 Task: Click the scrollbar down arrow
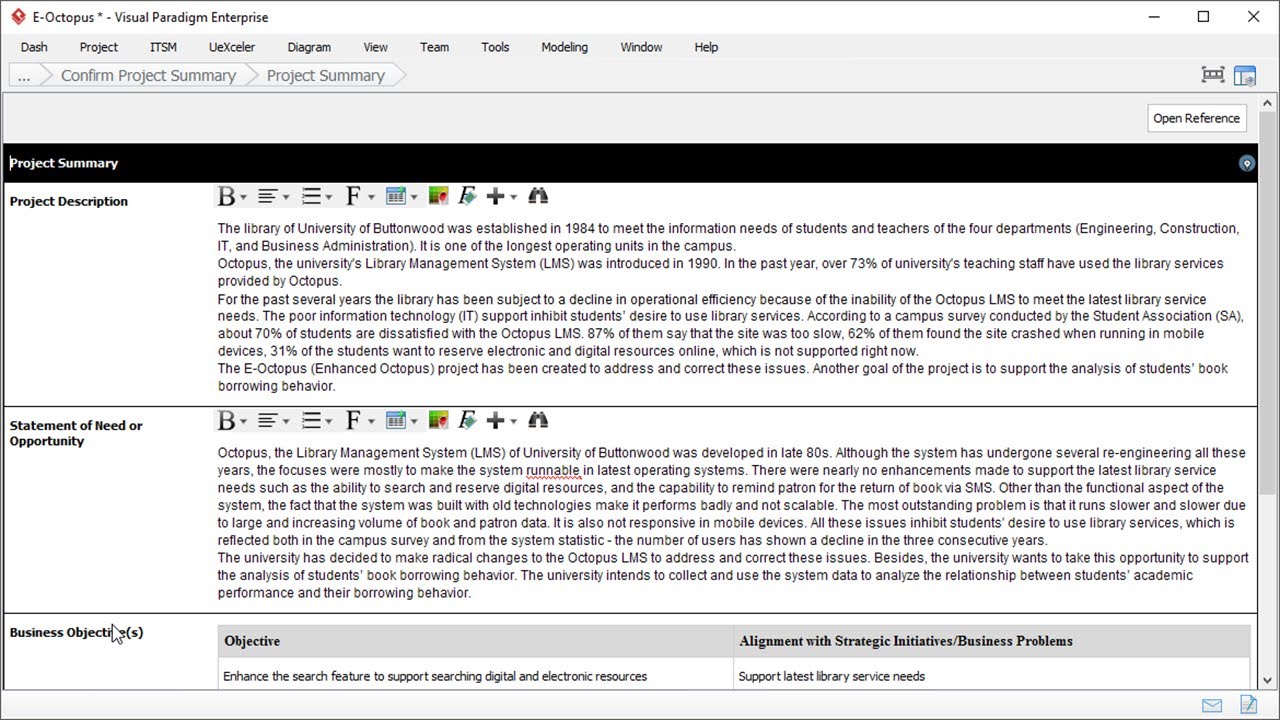pyautogui.click(x=1268, y=680)
